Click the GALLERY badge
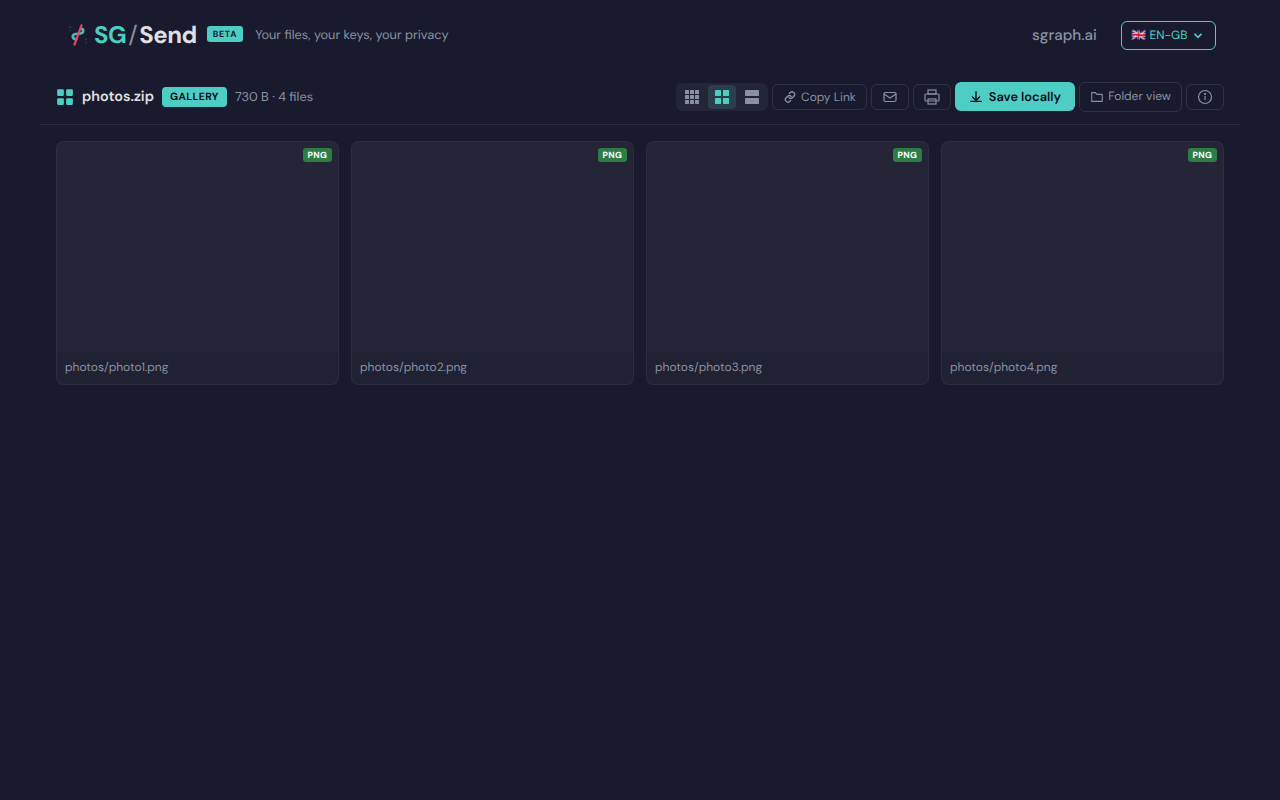 (194, 96)
